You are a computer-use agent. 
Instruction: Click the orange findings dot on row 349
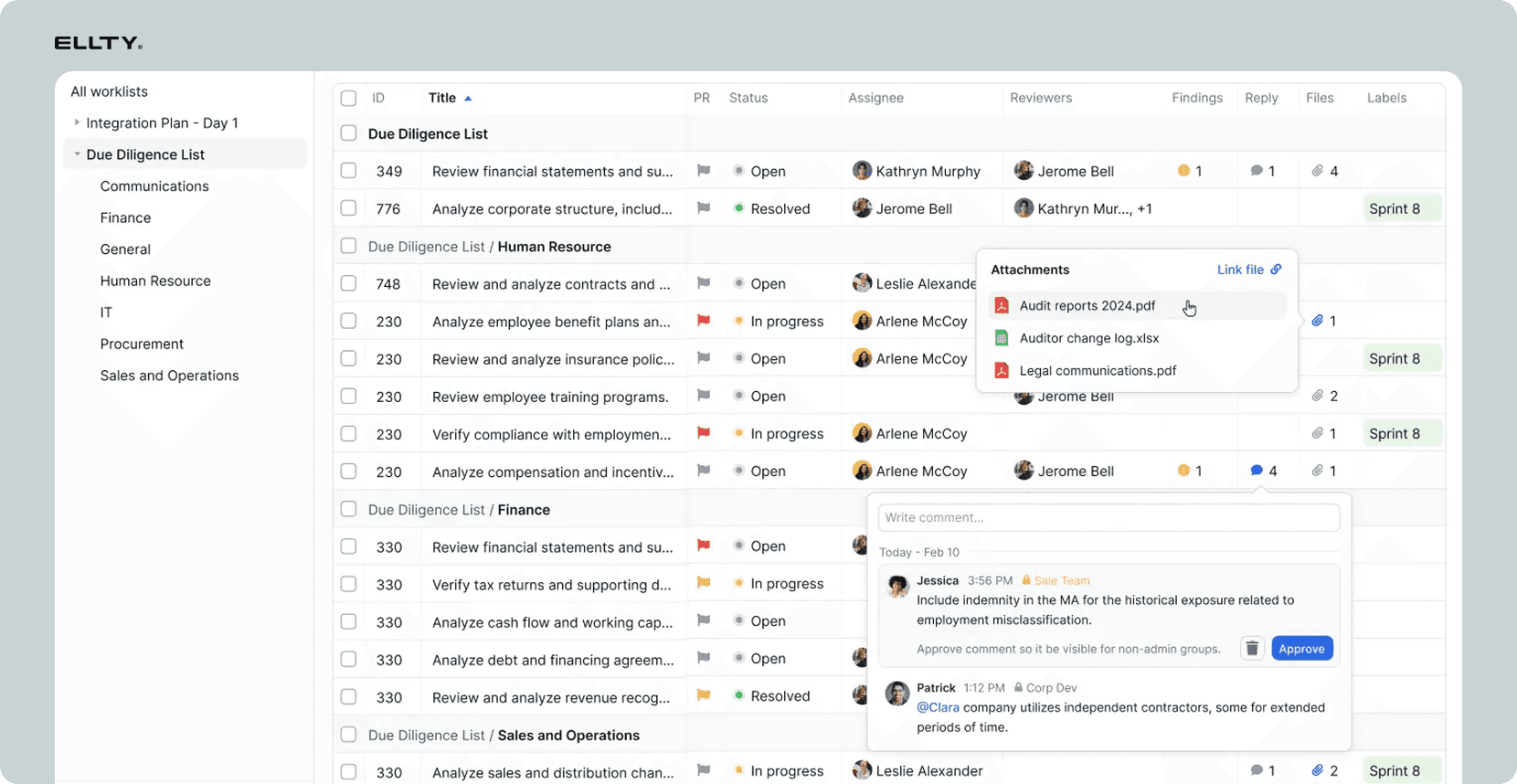click(x=1183, y=171)
